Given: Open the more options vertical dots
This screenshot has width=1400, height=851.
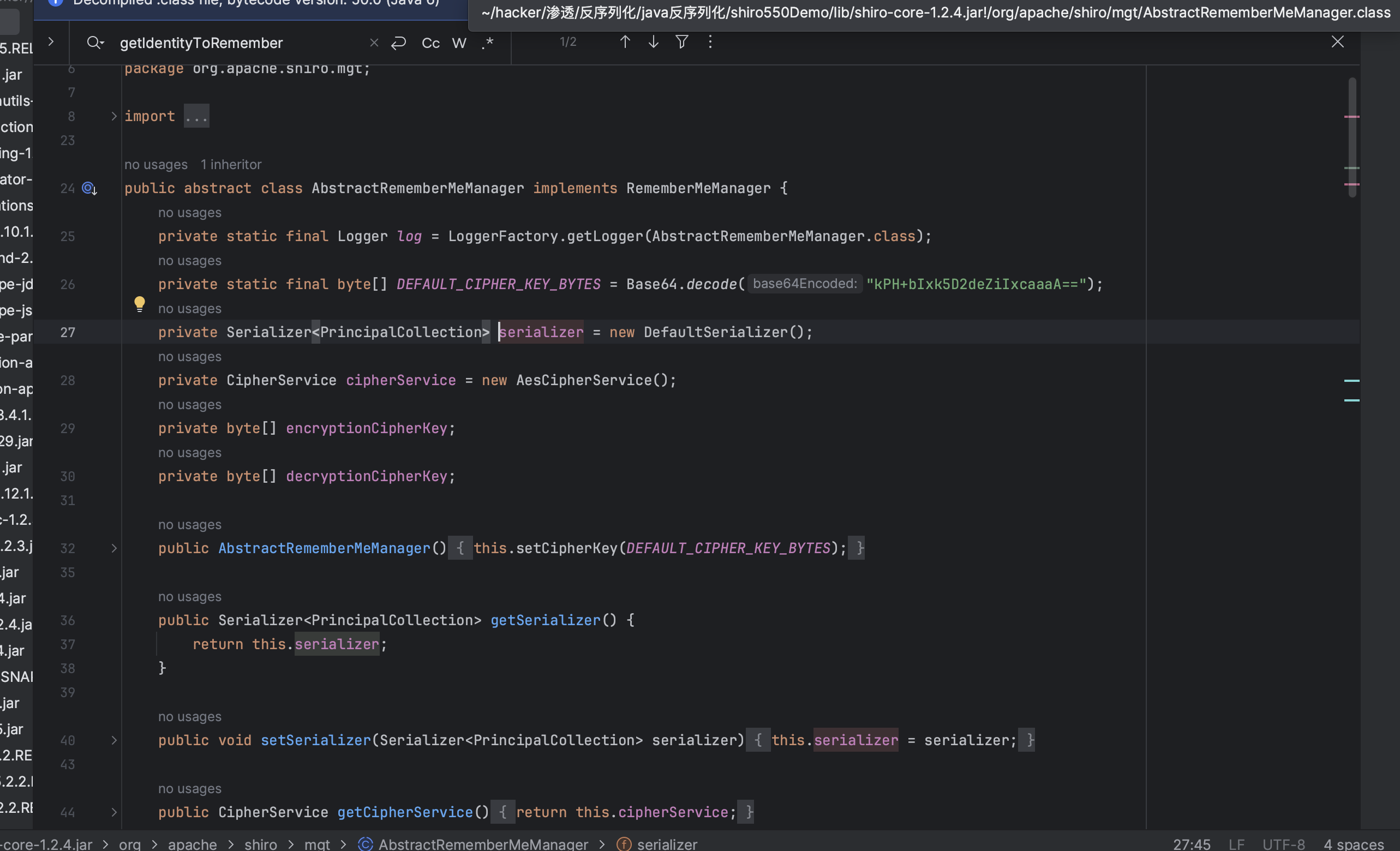Looking at the screenshot, I should tap(710, 41).
